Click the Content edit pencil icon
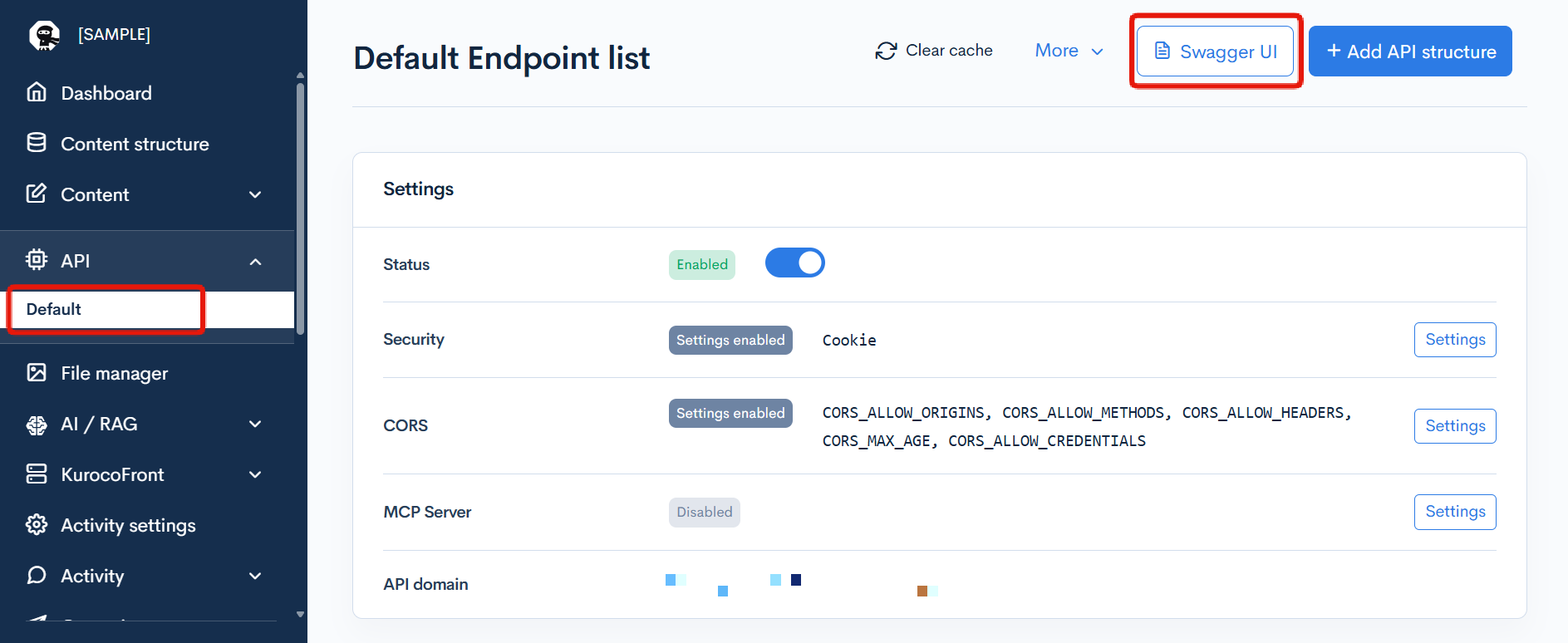The width and height of the screenshot is (1568, 643). (x=37, y=194)
